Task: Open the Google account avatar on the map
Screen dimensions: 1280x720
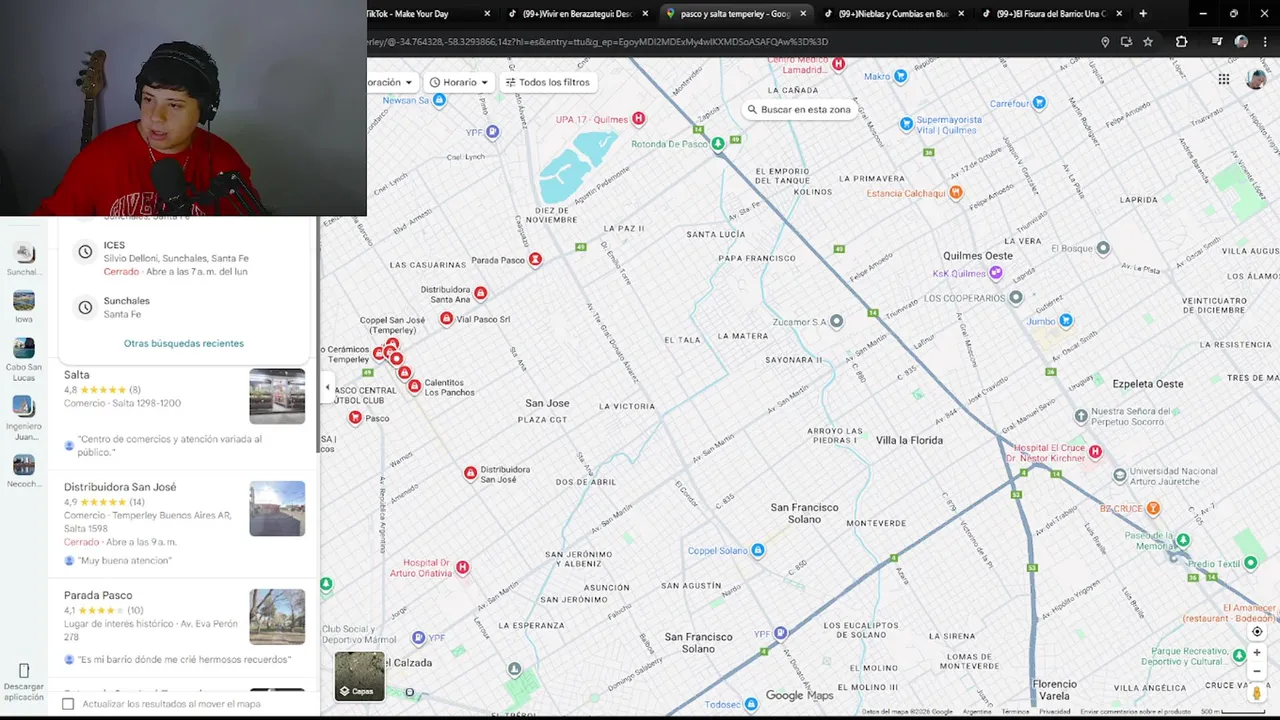Action: pos(1256,80)
